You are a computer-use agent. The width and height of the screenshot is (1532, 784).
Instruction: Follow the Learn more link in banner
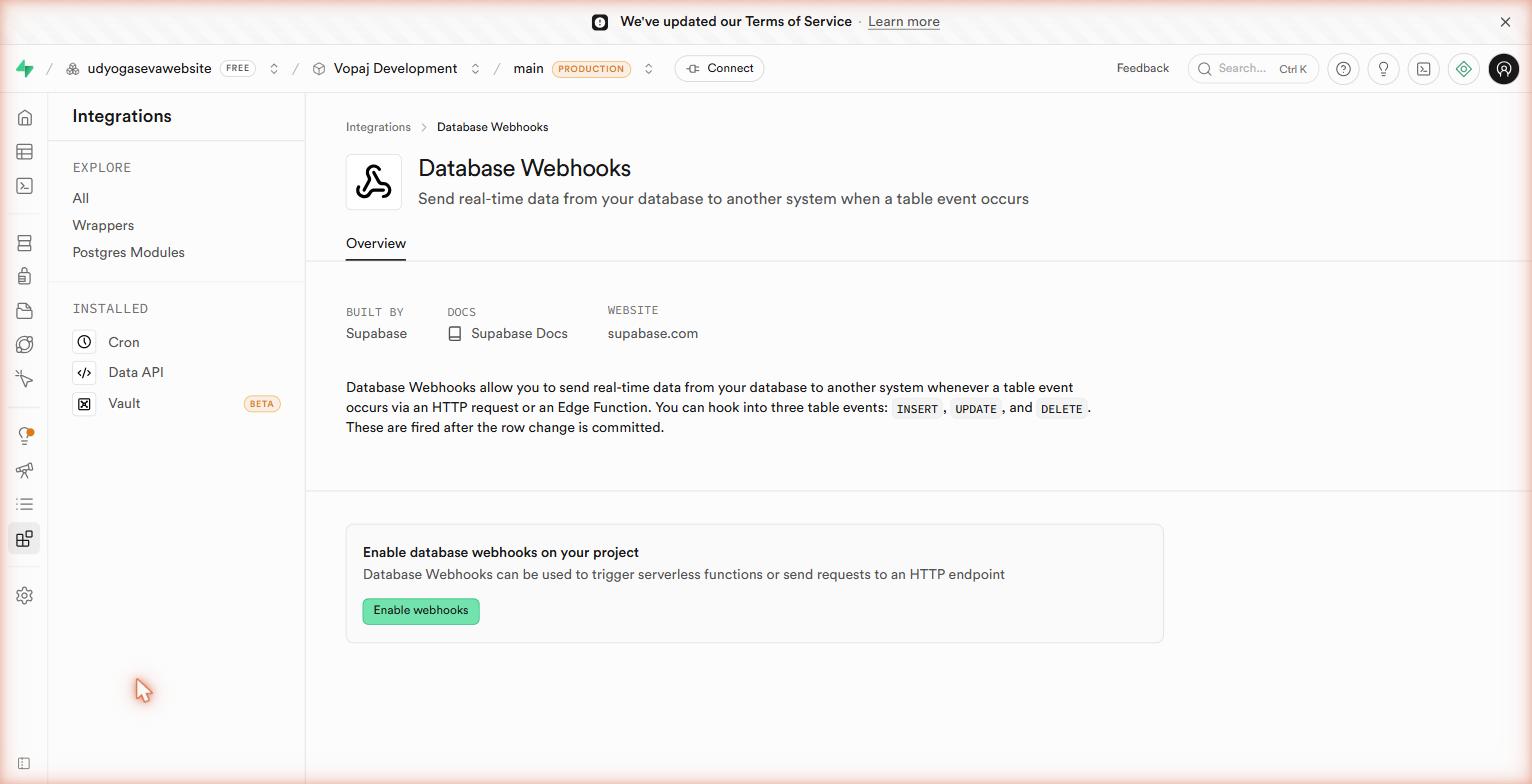903,22
